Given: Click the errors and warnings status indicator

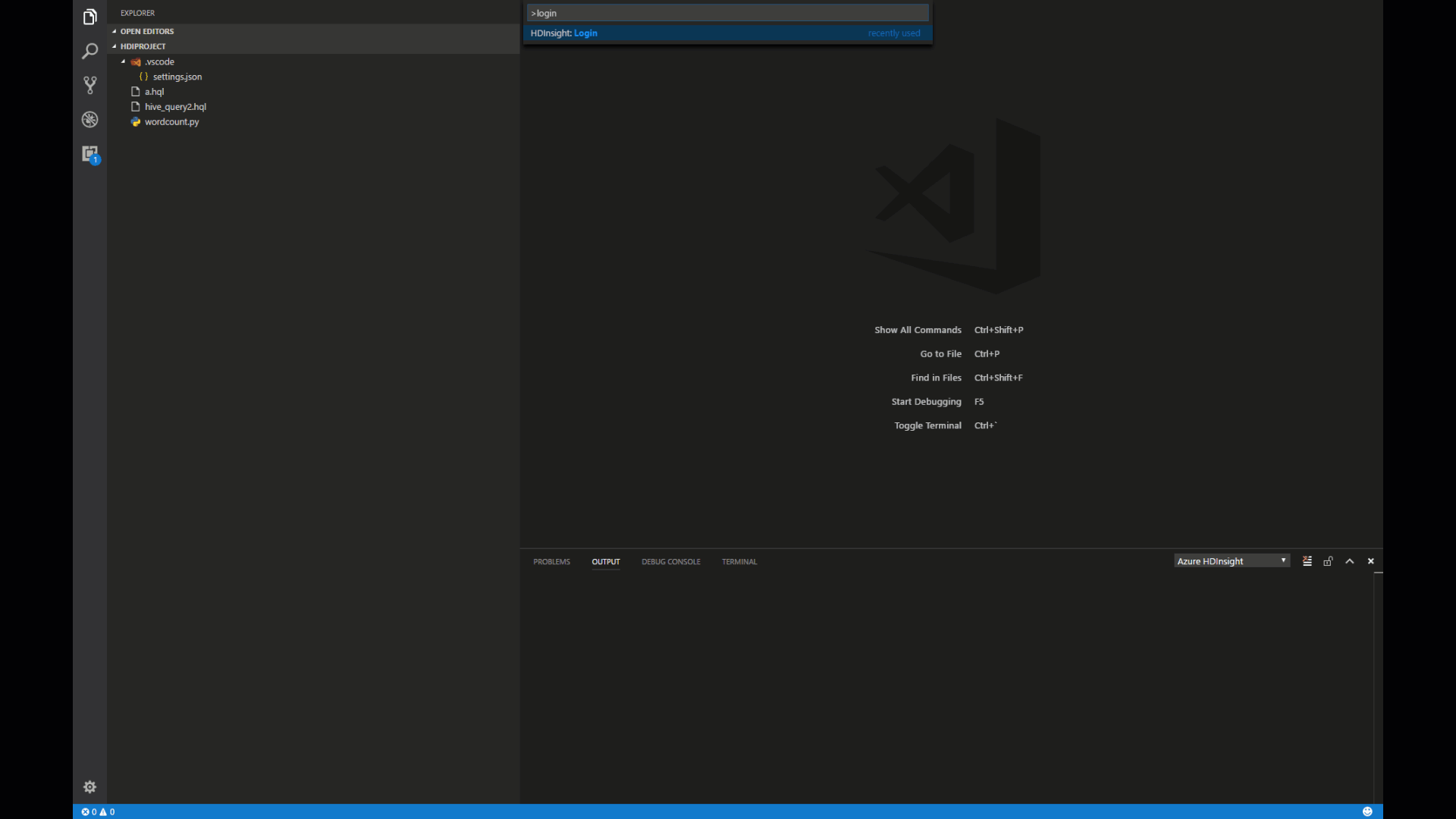Looking at the screenshot, I should pyautogui.click(x=98, y=811).
